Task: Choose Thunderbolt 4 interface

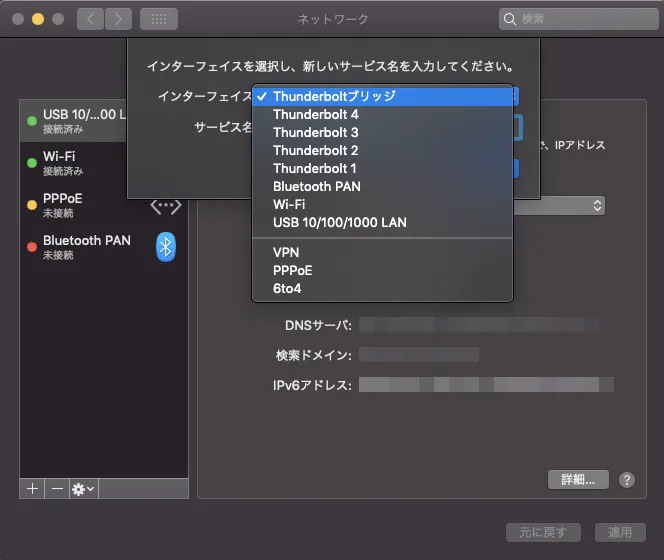Action: click(382, 114)
